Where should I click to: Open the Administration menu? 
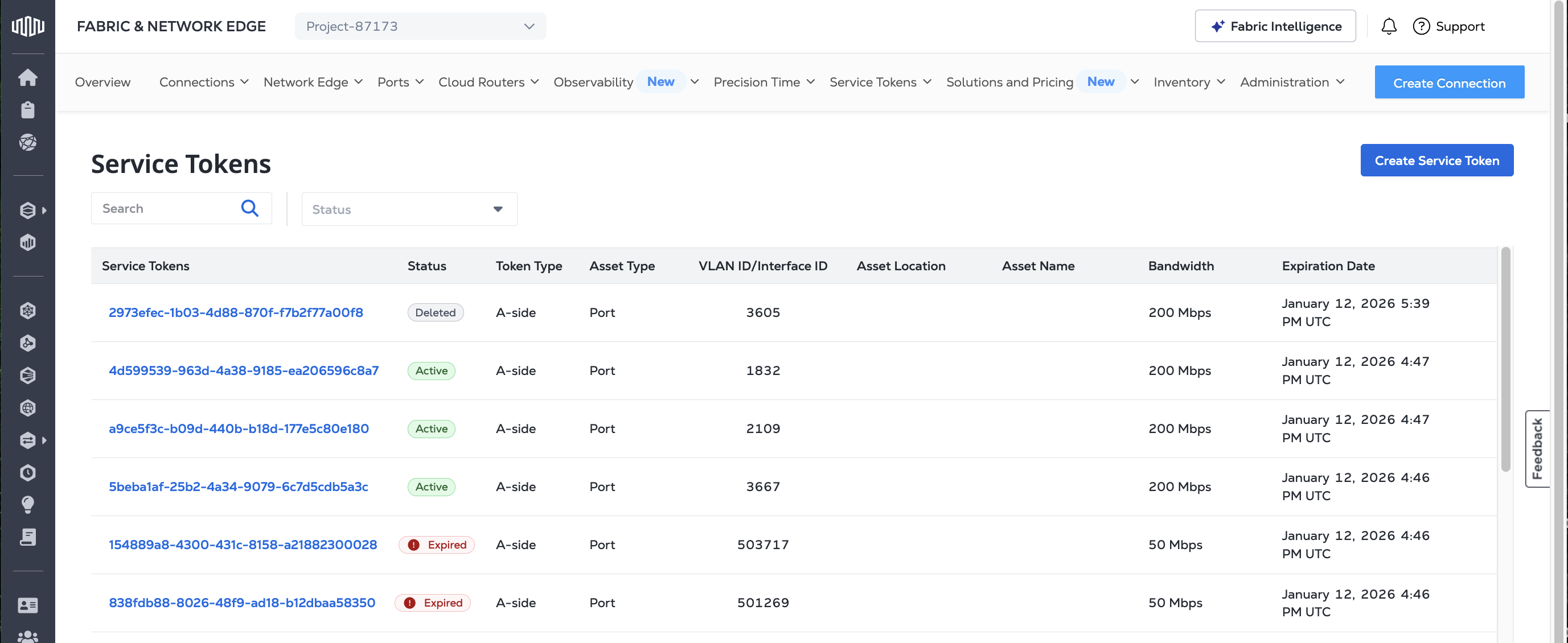click(x=1292, y=82)
